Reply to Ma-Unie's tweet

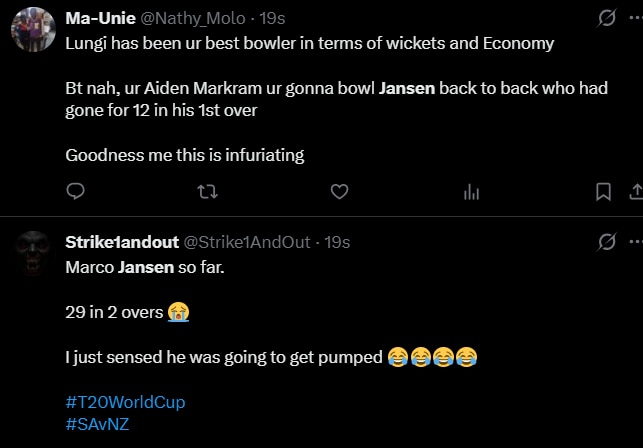tap(75, 191)
